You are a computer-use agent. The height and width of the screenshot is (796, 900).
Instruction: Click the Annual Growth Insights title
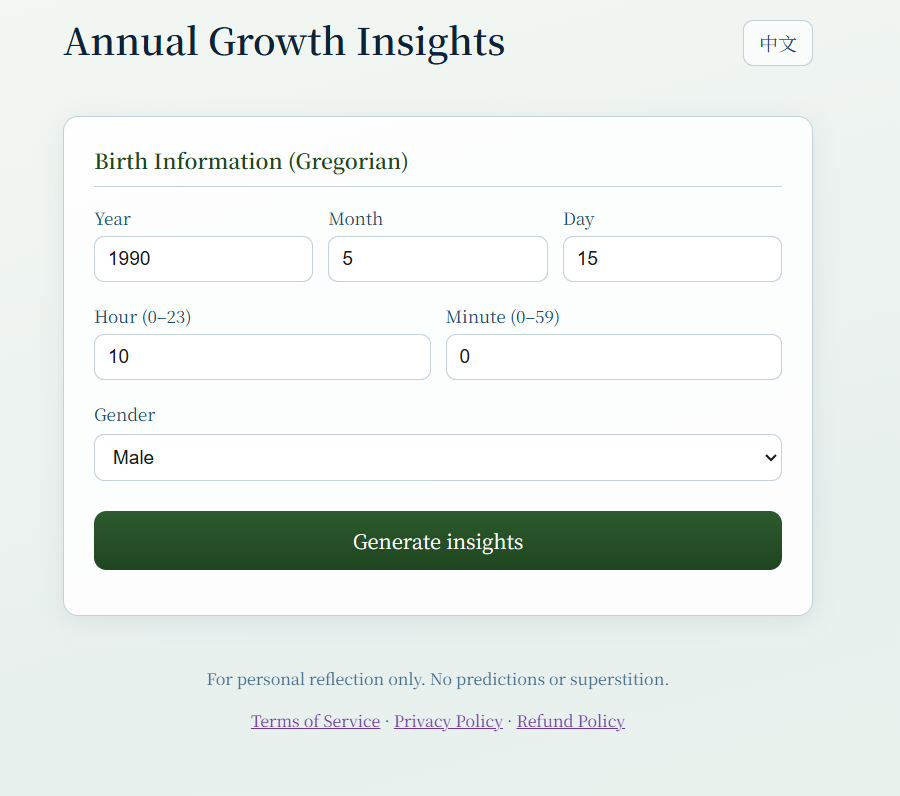point(283,42)
